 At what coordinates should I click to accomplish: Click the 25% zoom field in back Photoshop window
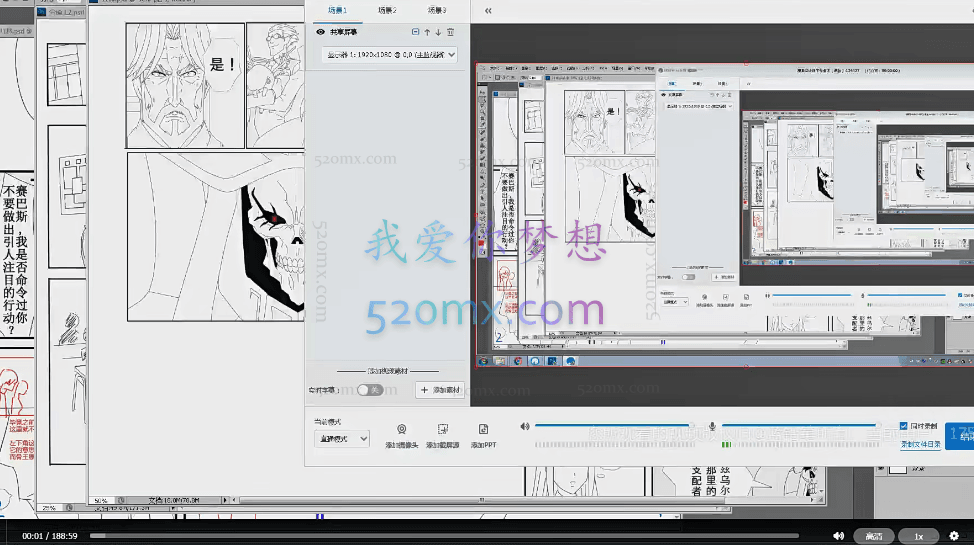tap(49, 508)
